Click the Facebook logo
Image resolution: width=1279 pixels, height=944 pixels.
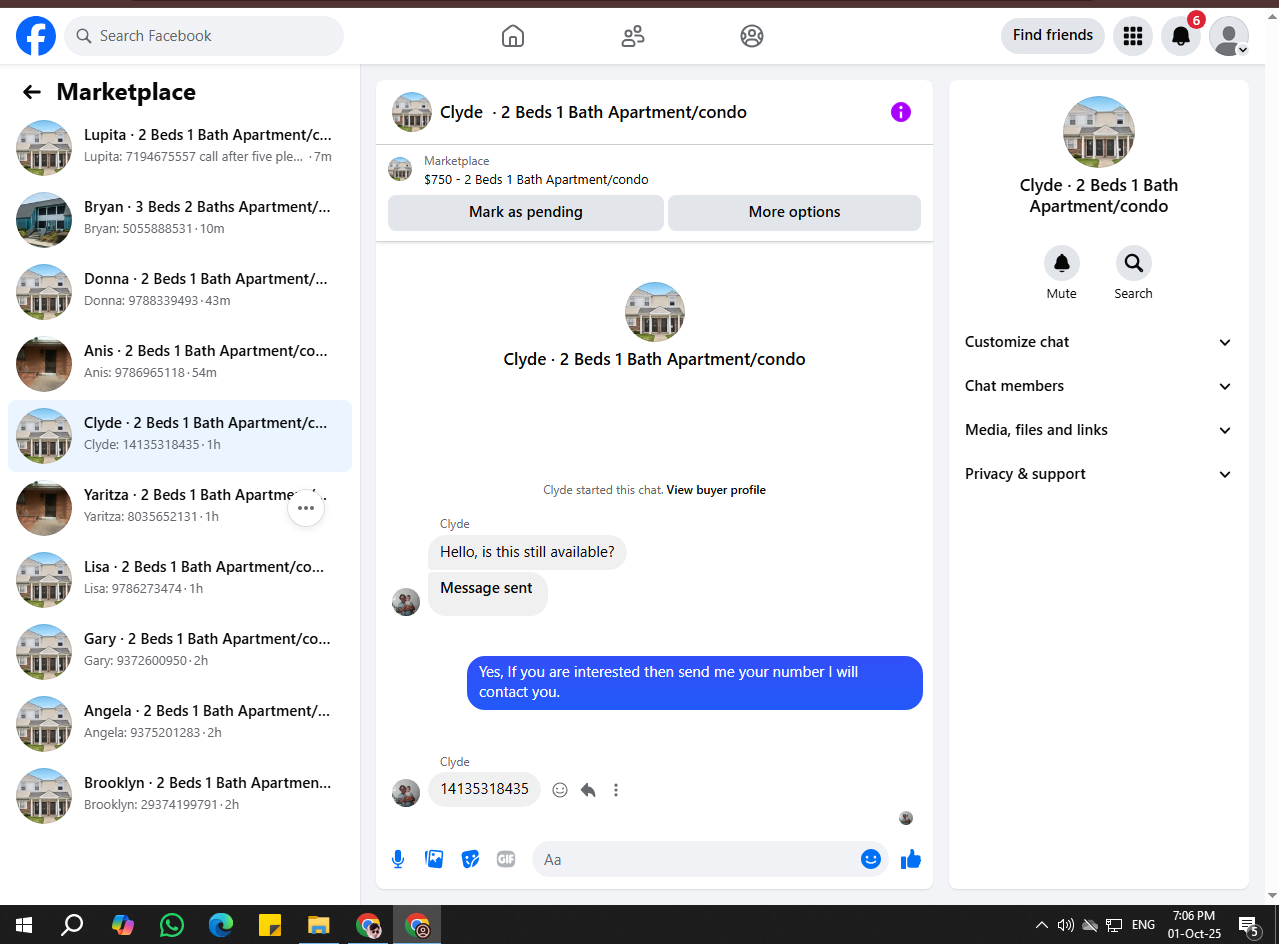pos(36,36)
